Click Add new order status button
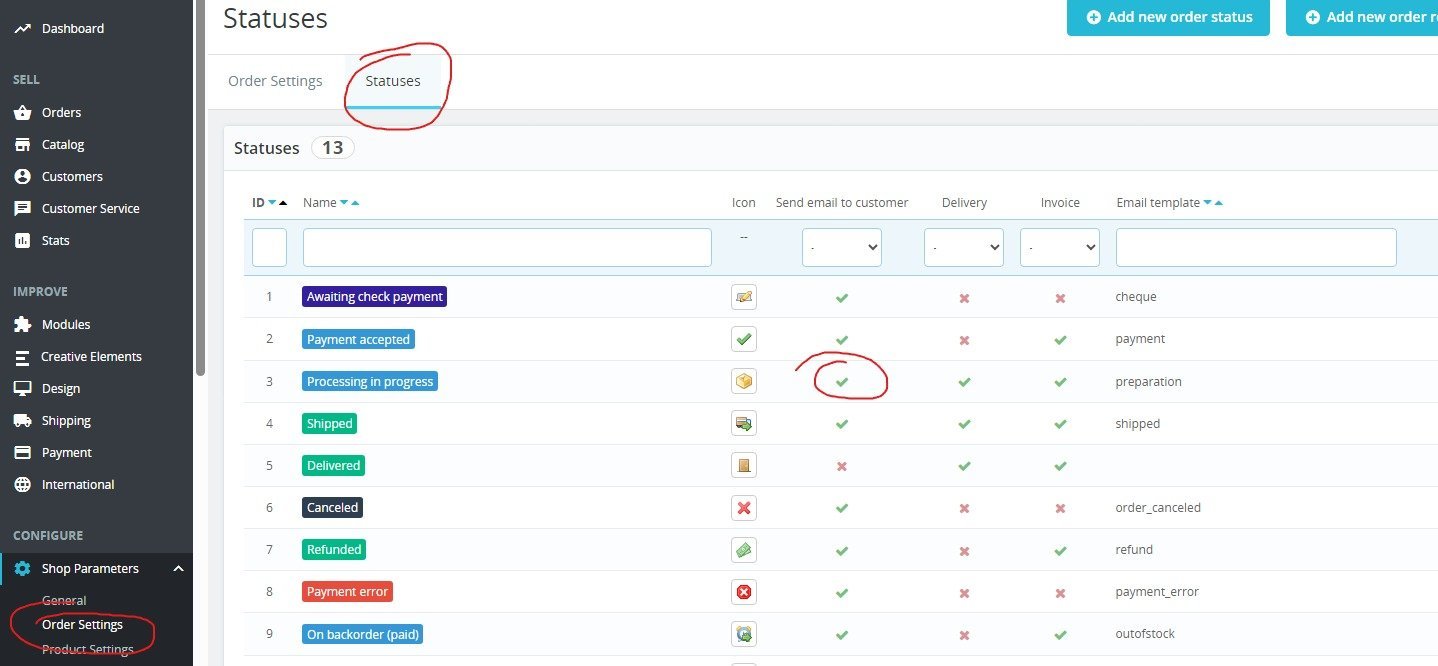 pyautogui.click(x=1168, y=17)
